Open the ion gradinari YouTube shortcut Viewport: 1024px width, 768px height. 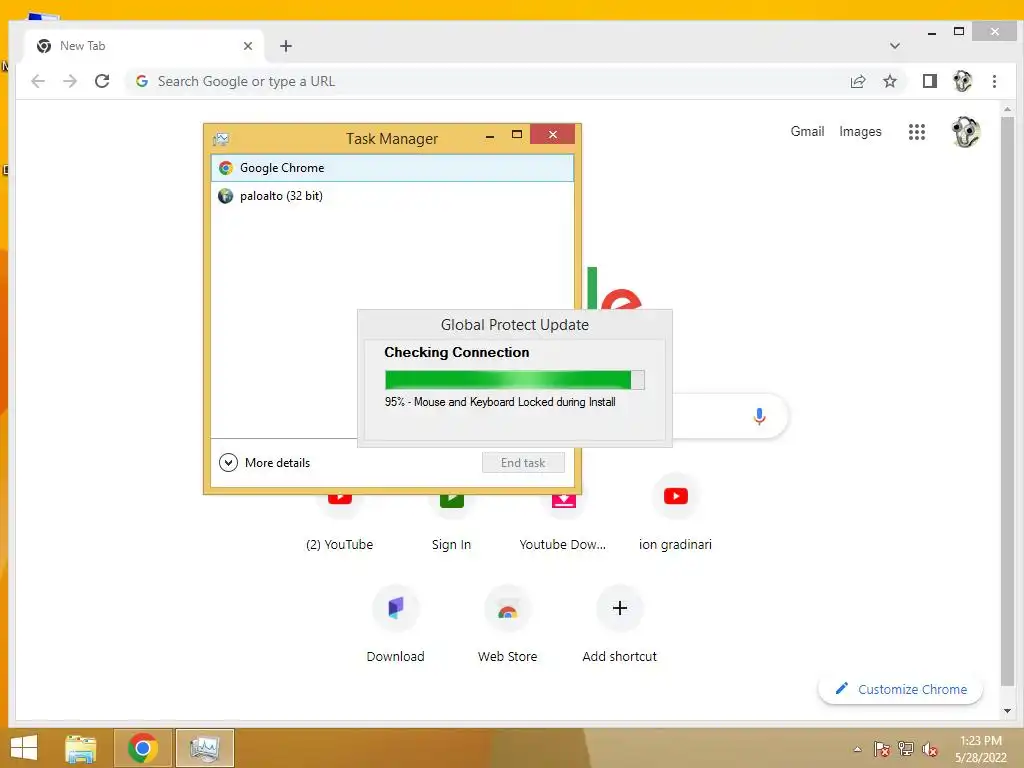pos(675,496)
